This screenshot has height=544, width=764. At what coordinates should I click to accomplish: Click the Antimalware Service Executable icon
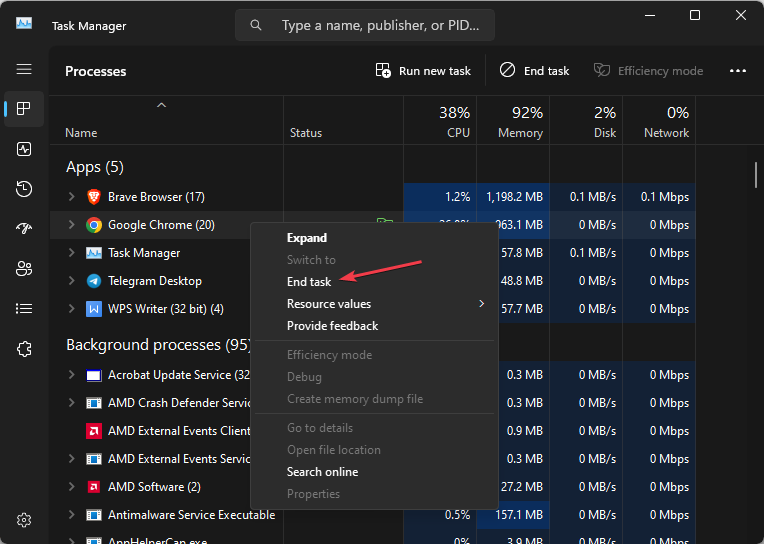94,515
